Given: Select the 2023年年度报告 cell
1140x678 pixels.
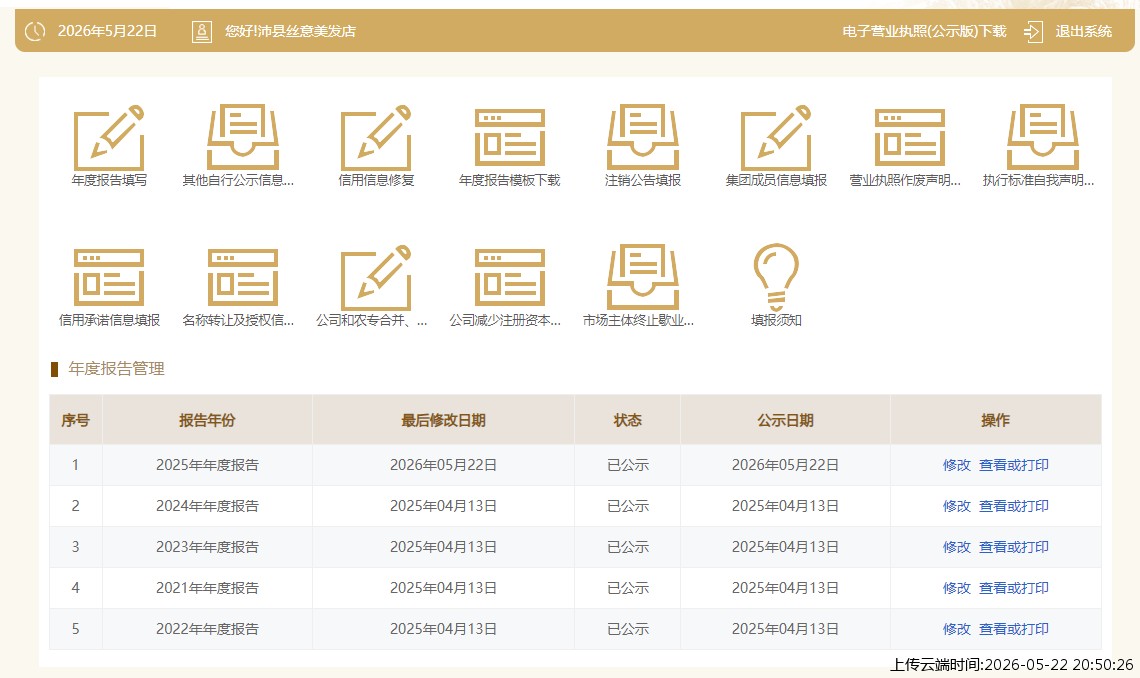Looking at the screenshot, I should tap(207, 547).
